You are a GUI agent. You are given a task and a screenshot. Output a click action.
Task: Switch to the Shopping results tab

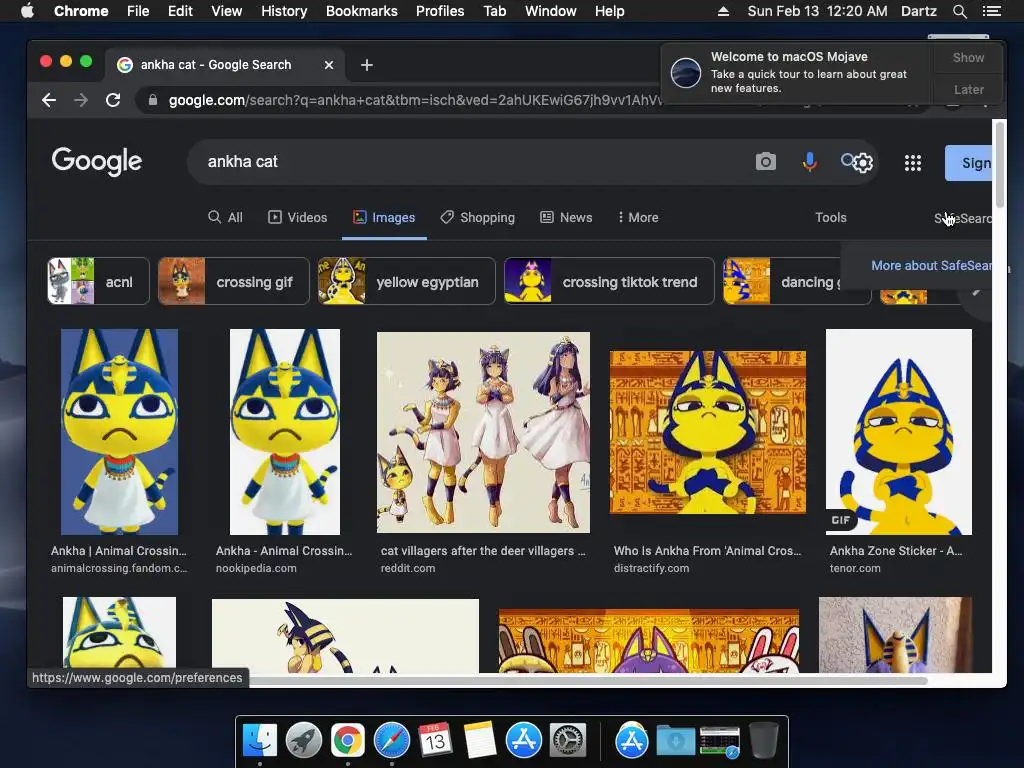click(477, 217)
